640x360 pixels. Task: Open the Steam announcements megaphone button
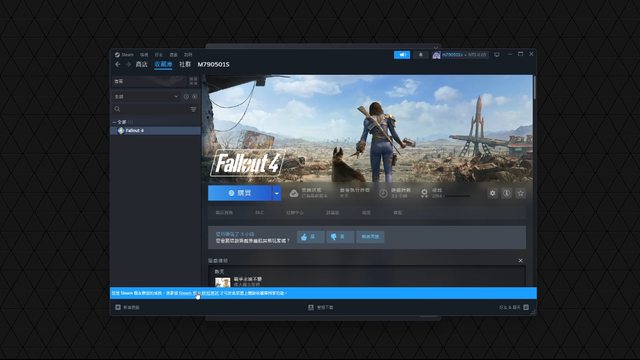point(402,55)
